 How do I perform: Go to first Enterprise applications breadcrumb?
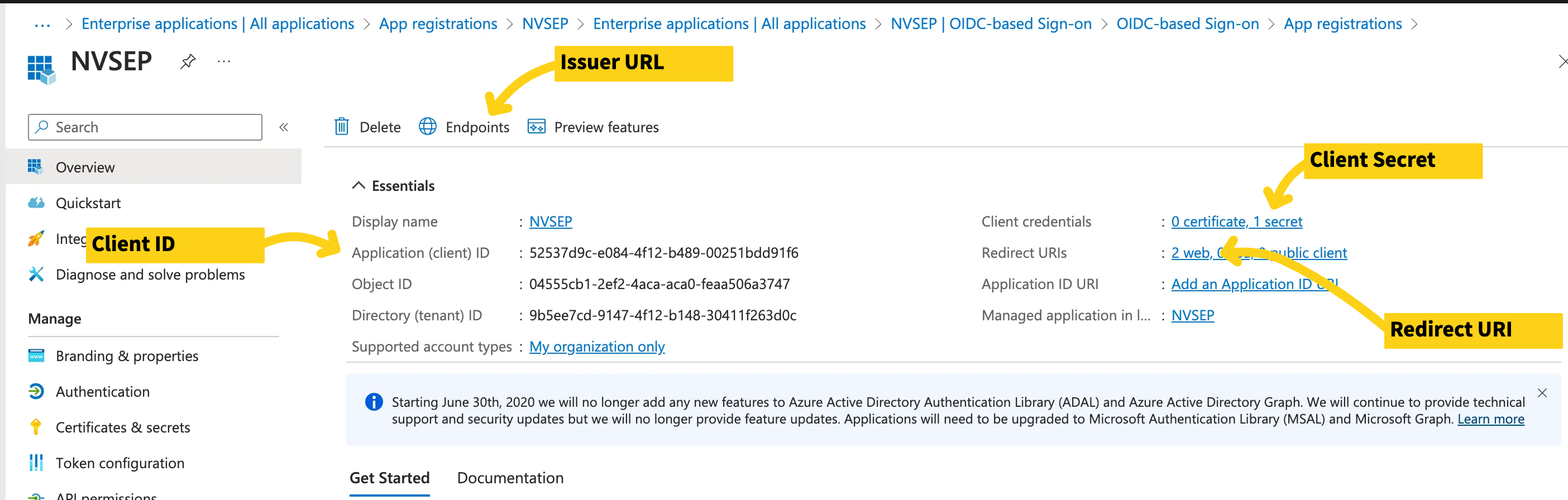[x=218, y=24]
